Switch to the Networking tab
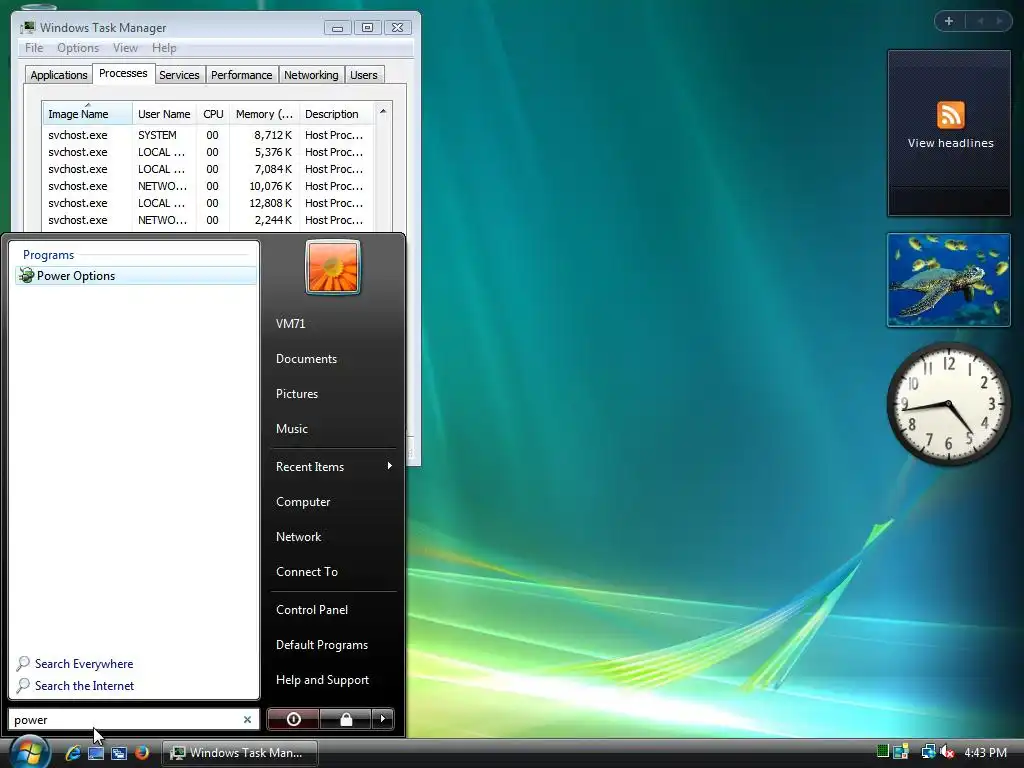Viewport: 1024px width, 768px height. click(311, 74)
